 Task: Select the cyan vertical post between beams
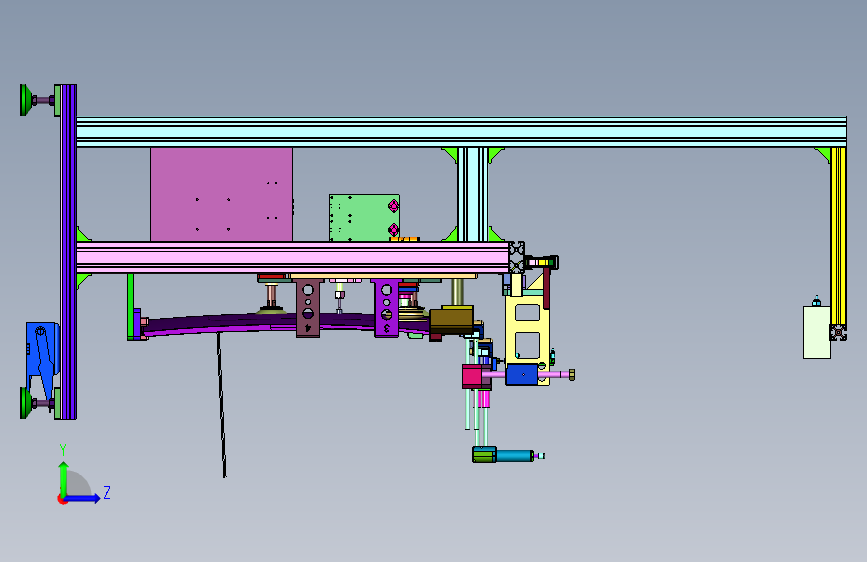click(473, 194)
